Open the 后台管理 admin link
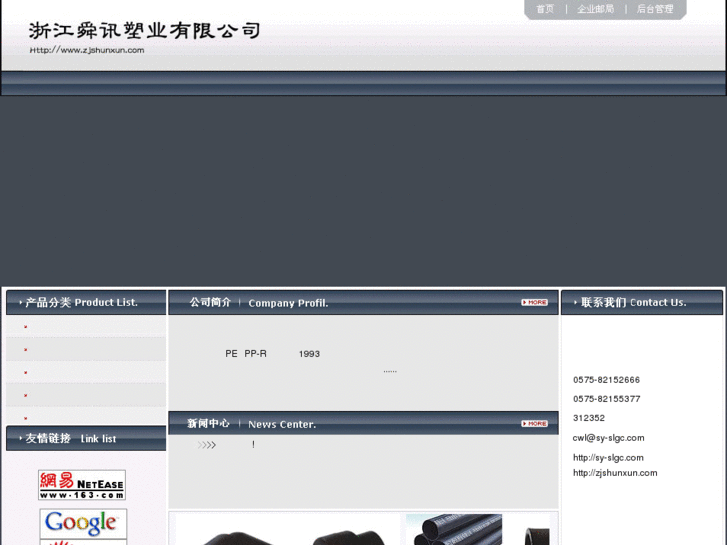Image resolution: width=727 pixels, height=545 pixels. point(655,9)
